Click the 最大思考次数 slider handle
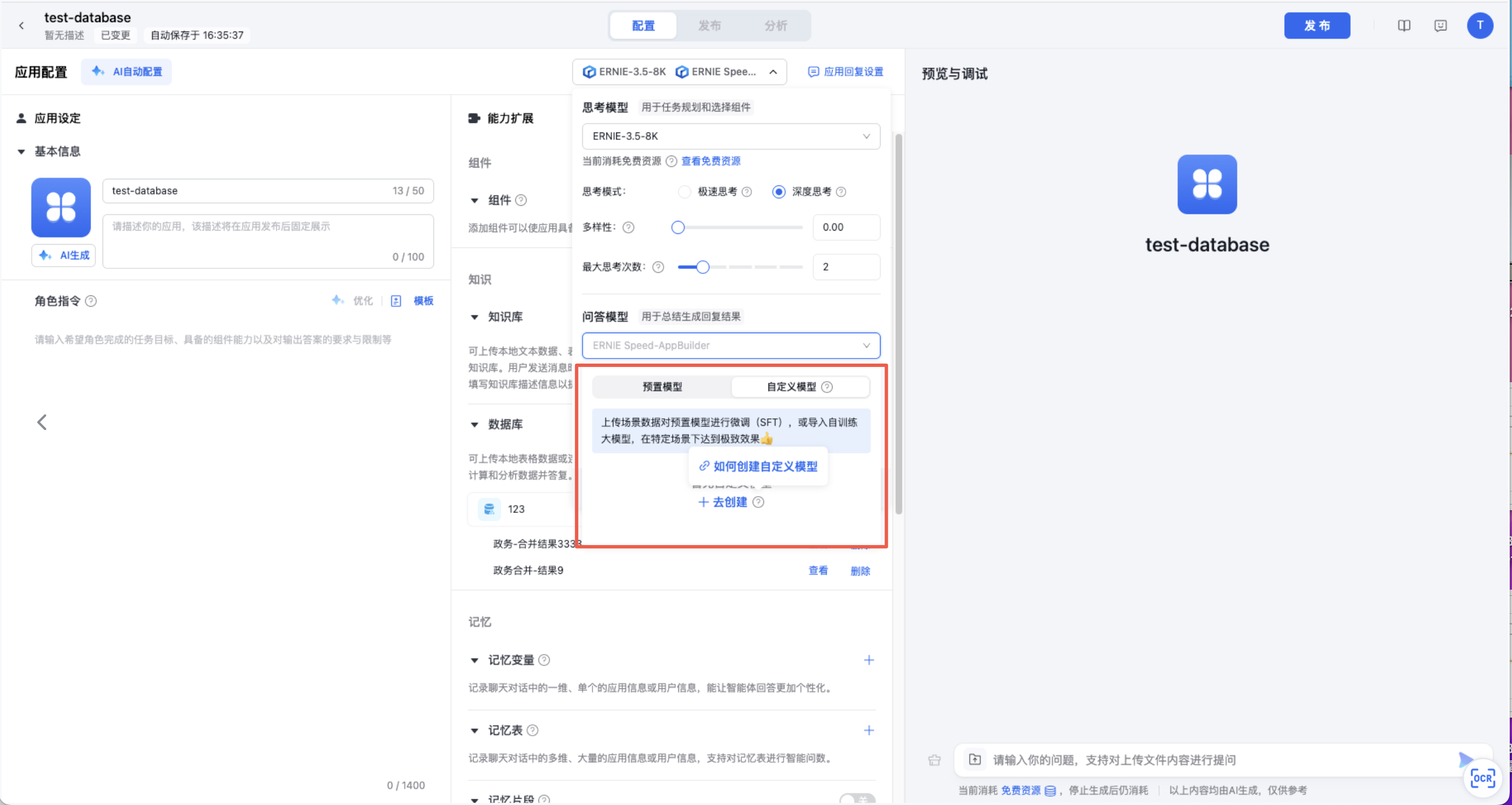This screenshot has height=805, width=1512. [702, 267]
